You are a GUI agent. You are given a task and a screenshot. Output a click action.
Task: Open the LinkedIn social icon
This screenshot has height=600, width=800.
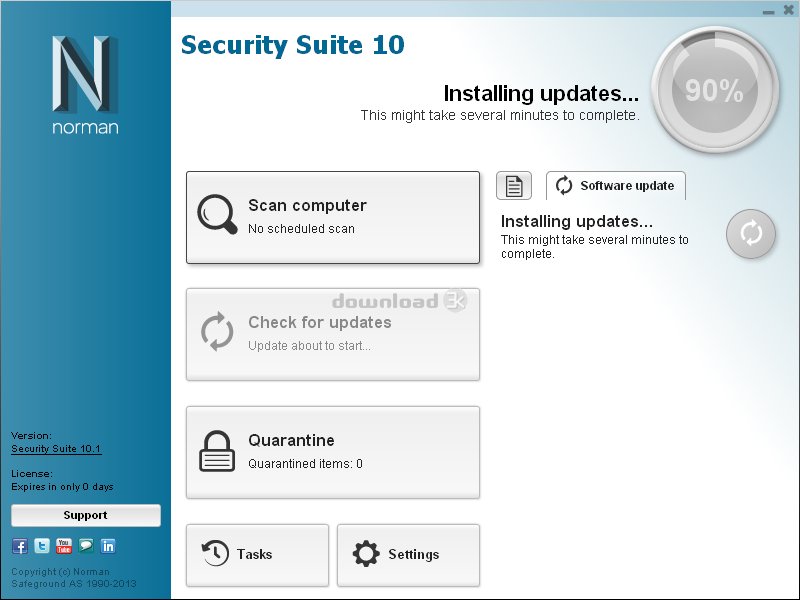(x=108, y=546)
